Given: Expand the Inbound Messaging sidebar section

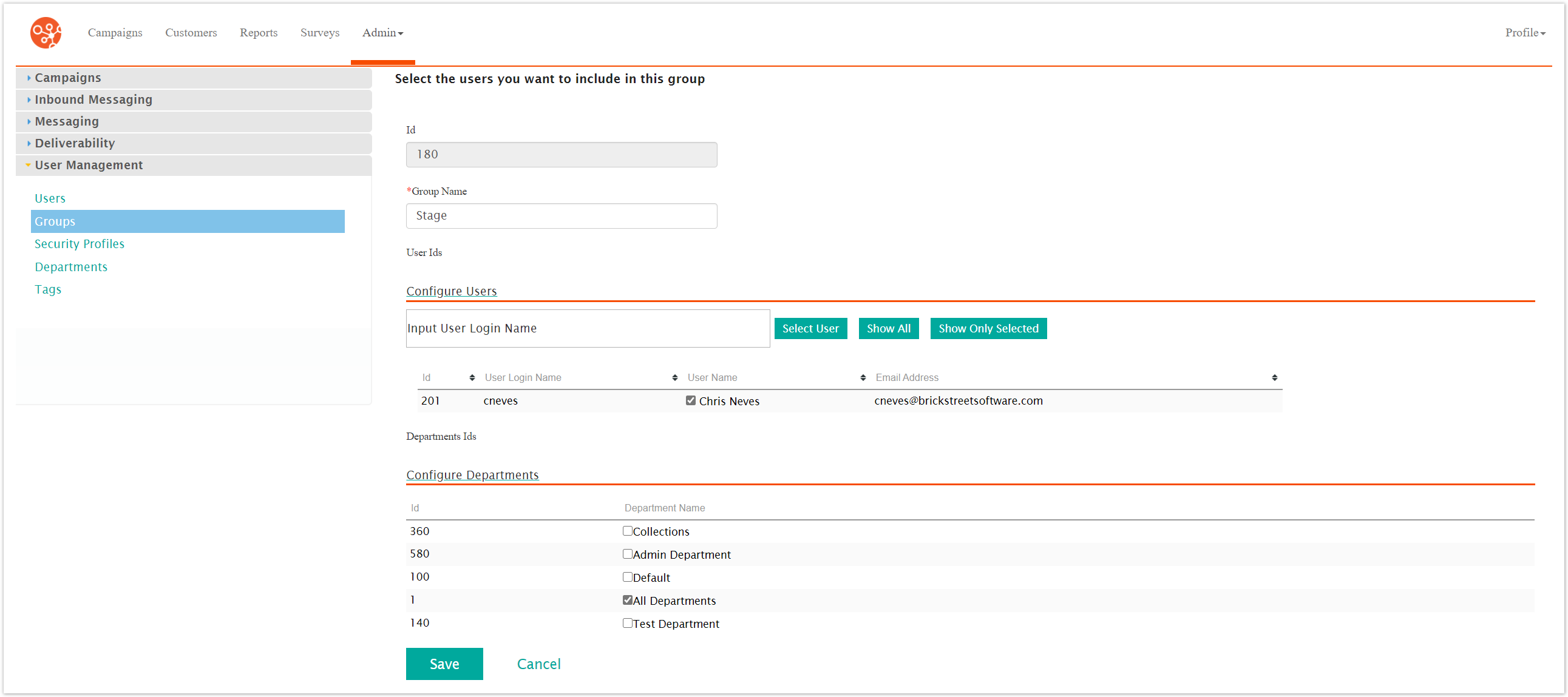Looking at the screenshot, I should (93, 99).
